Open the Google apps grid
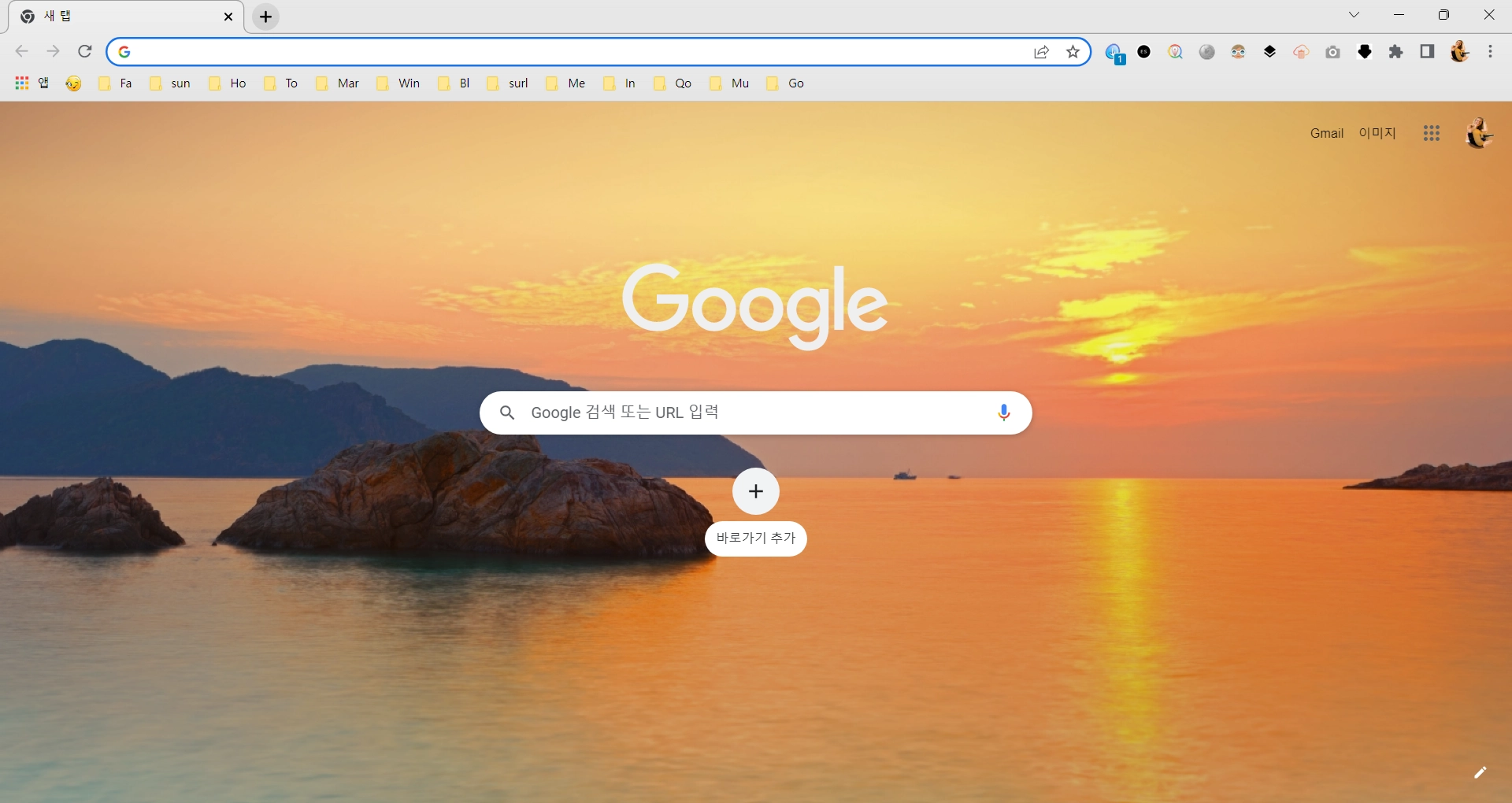1512x803 pixels. 1432,134
